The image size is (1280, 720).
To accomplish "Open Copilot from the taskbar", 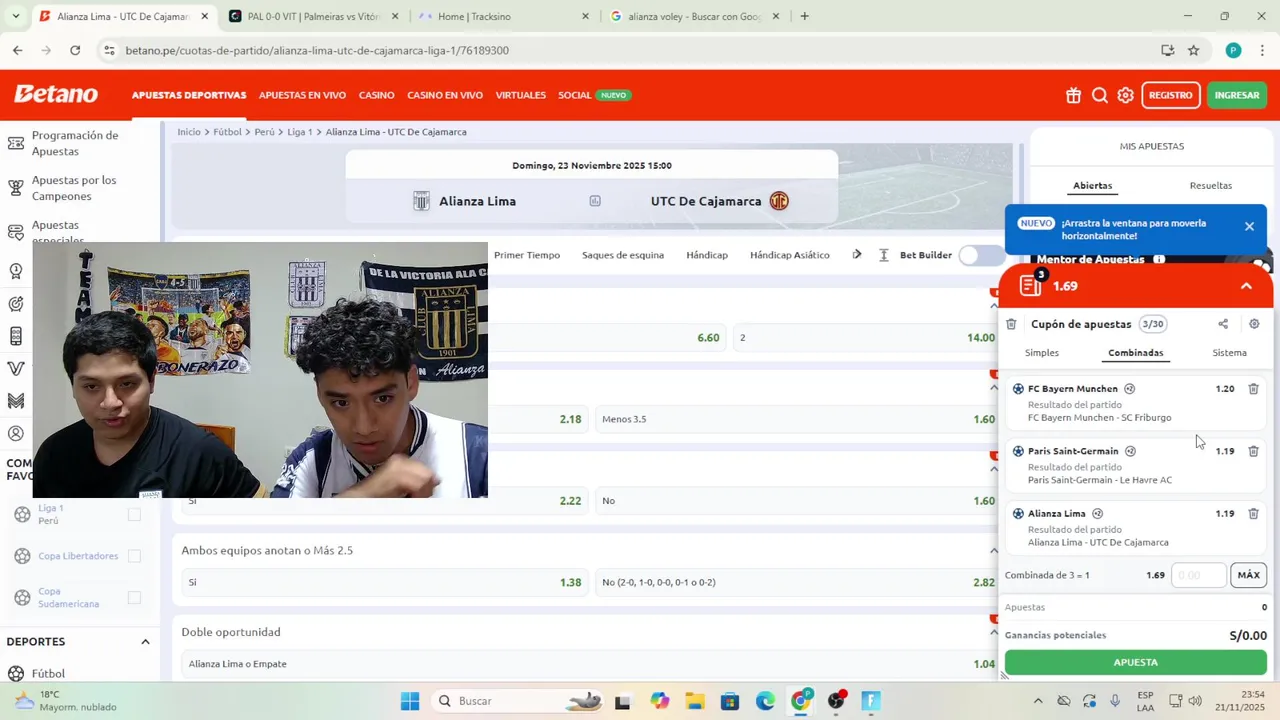I will pos(659,701).
